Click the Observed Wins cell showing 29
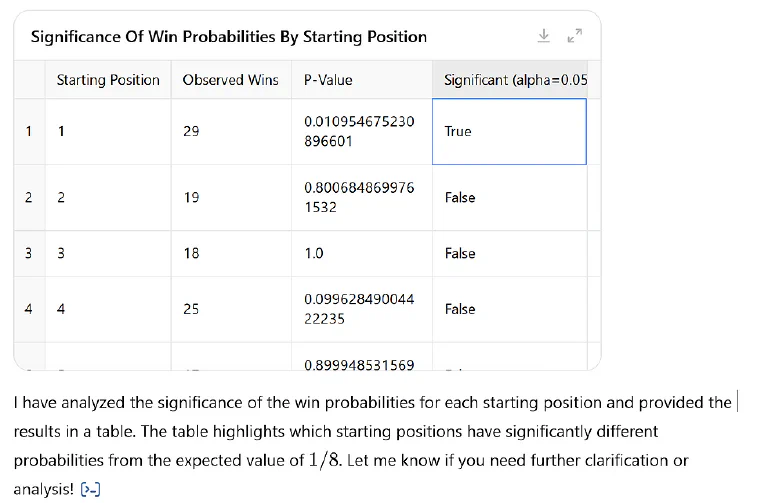The image size is (768, 503). point(231,131)
